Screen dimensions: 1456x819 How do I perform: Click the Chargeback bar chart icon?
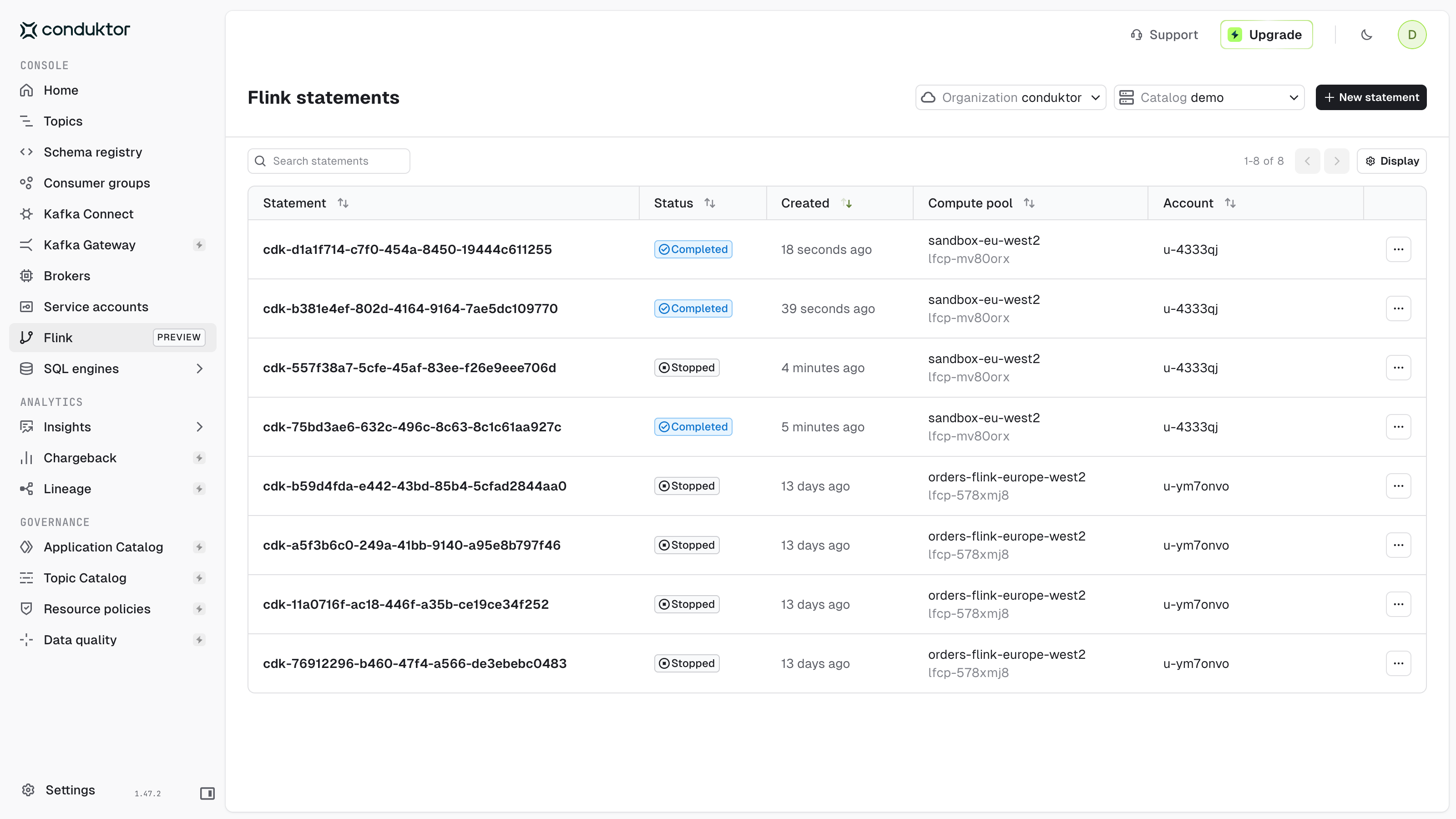coord(26,458)
